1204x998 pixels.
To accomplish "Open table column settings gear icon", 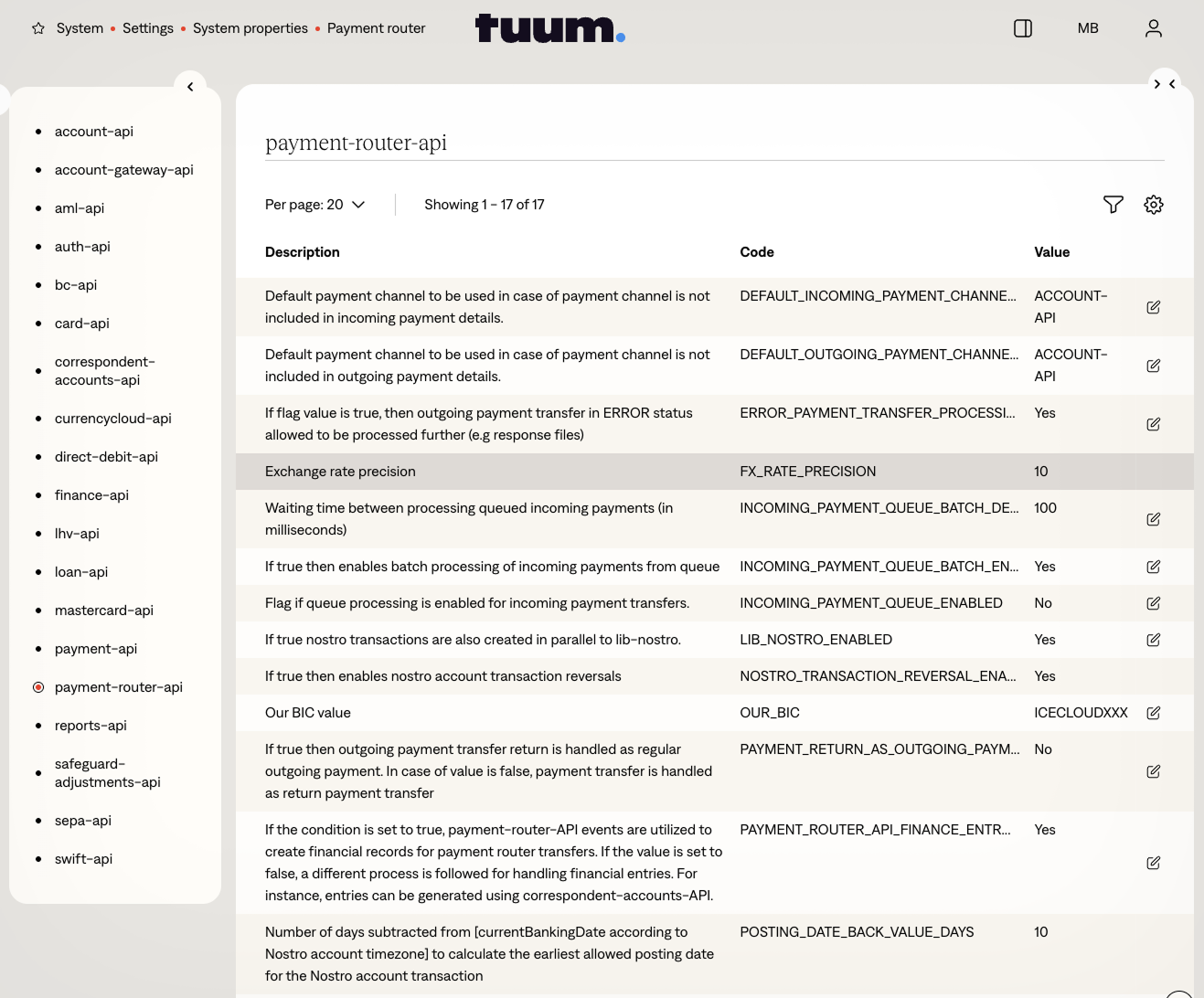I will coord(1153,205).
